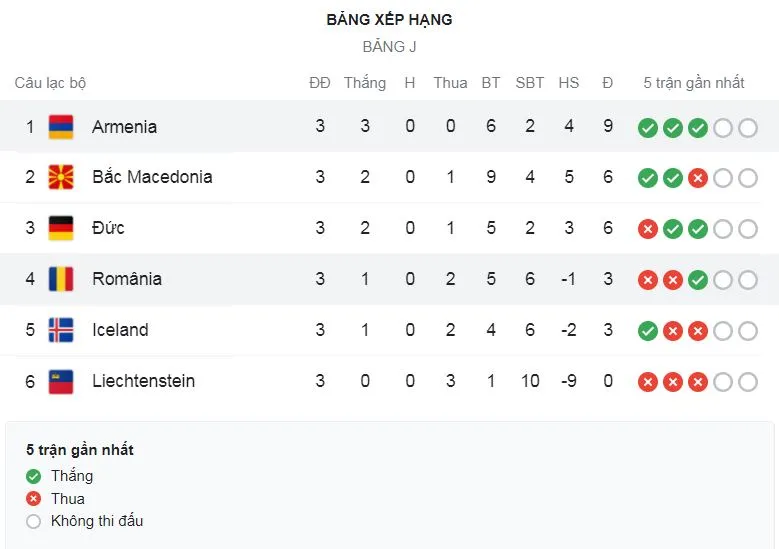Screen dimensions: 779x549
Task: Click the Câu lạc bộ column header
Action: click(50, 83)
